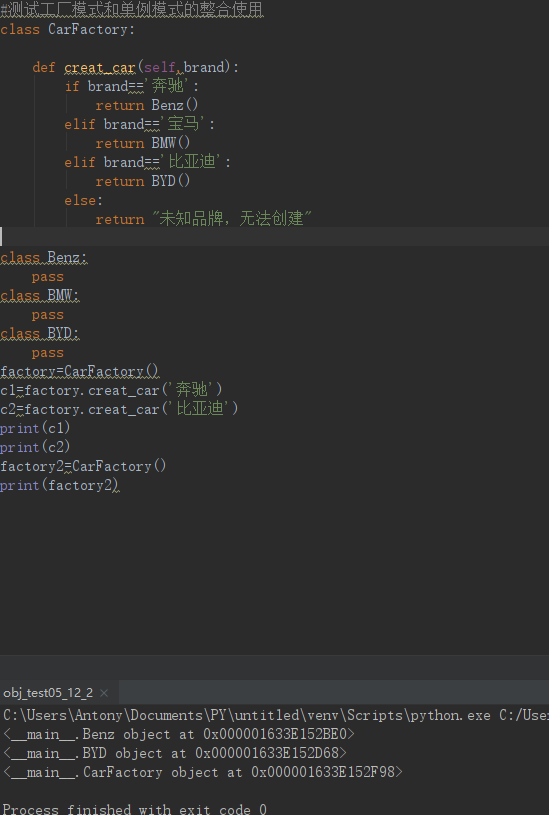Screen dimensions: 549x815
Task: Click the line "elif brand=='宝马':"
Action: tap(140, 124)
